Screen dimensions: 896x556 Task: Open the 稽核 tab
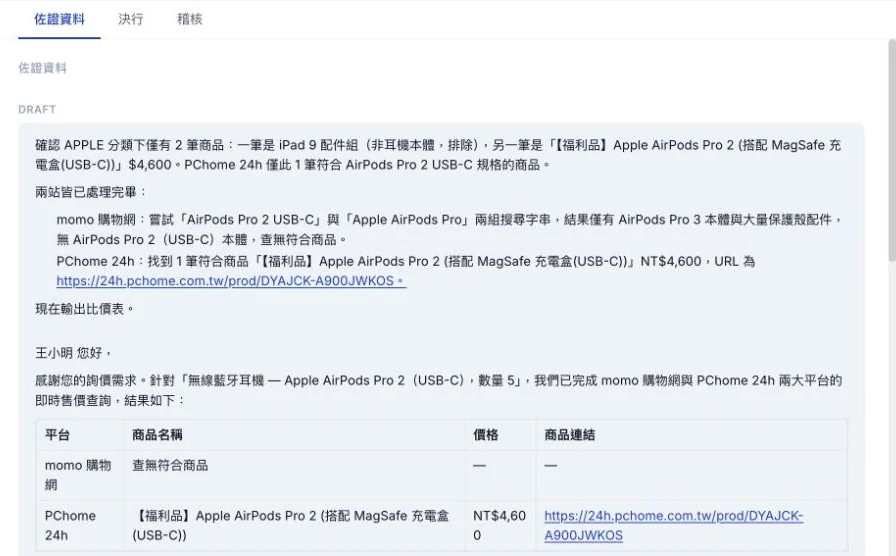point(190,19)
